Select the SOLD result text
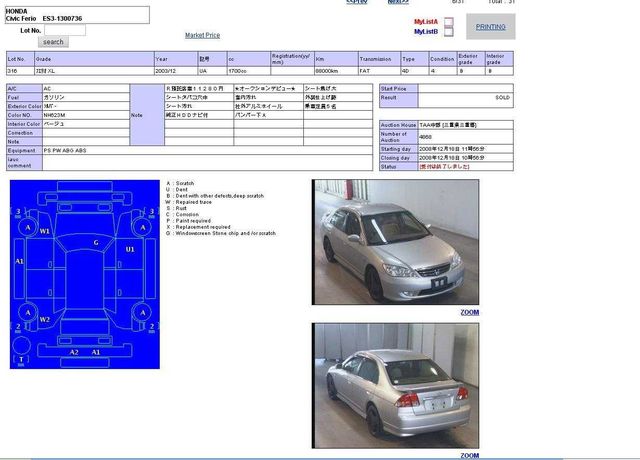640x460 pixels. coord(502,98)
